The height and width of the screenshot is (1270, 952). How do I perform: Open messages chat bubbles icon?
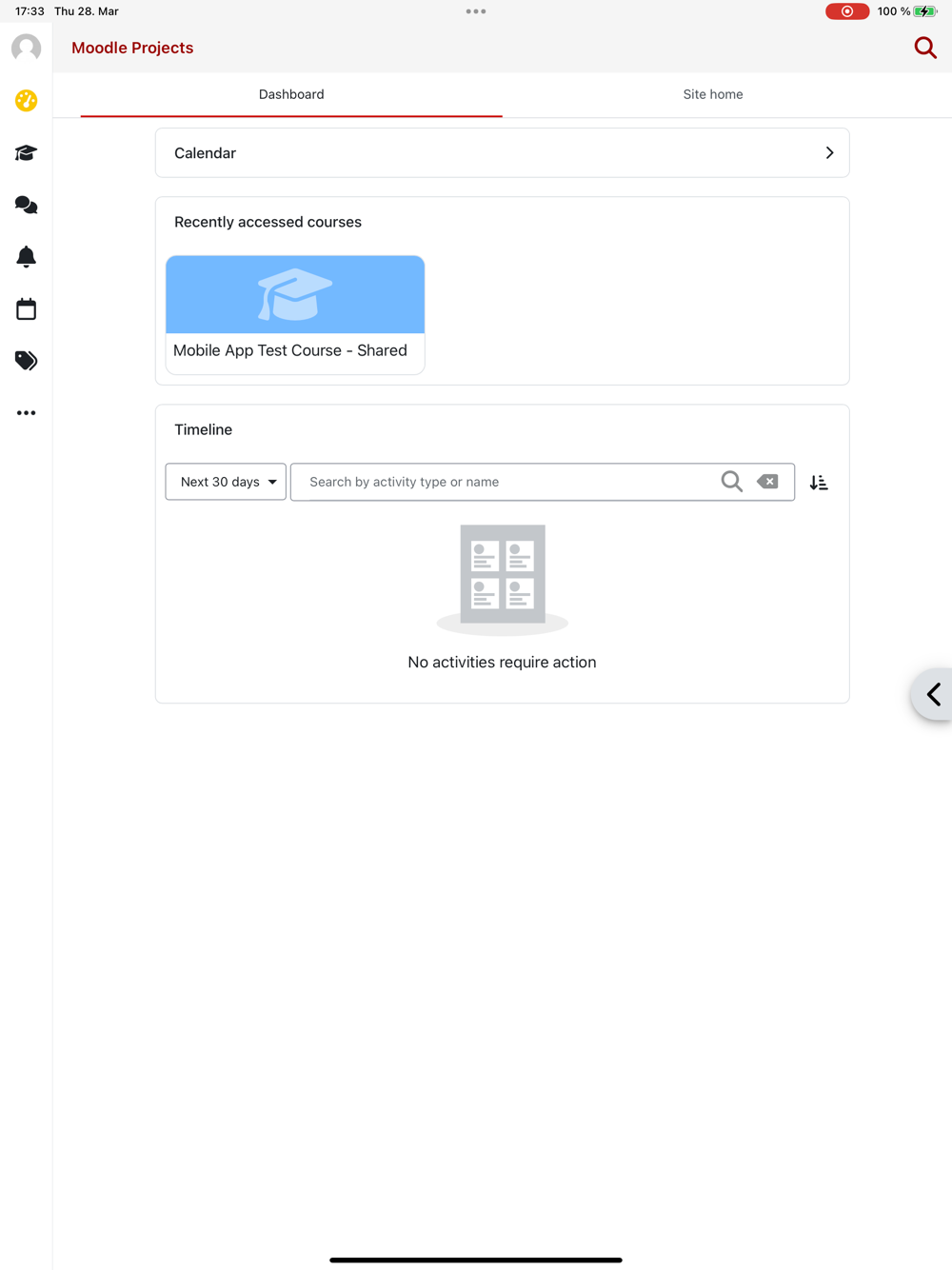[x=26, y=205]
